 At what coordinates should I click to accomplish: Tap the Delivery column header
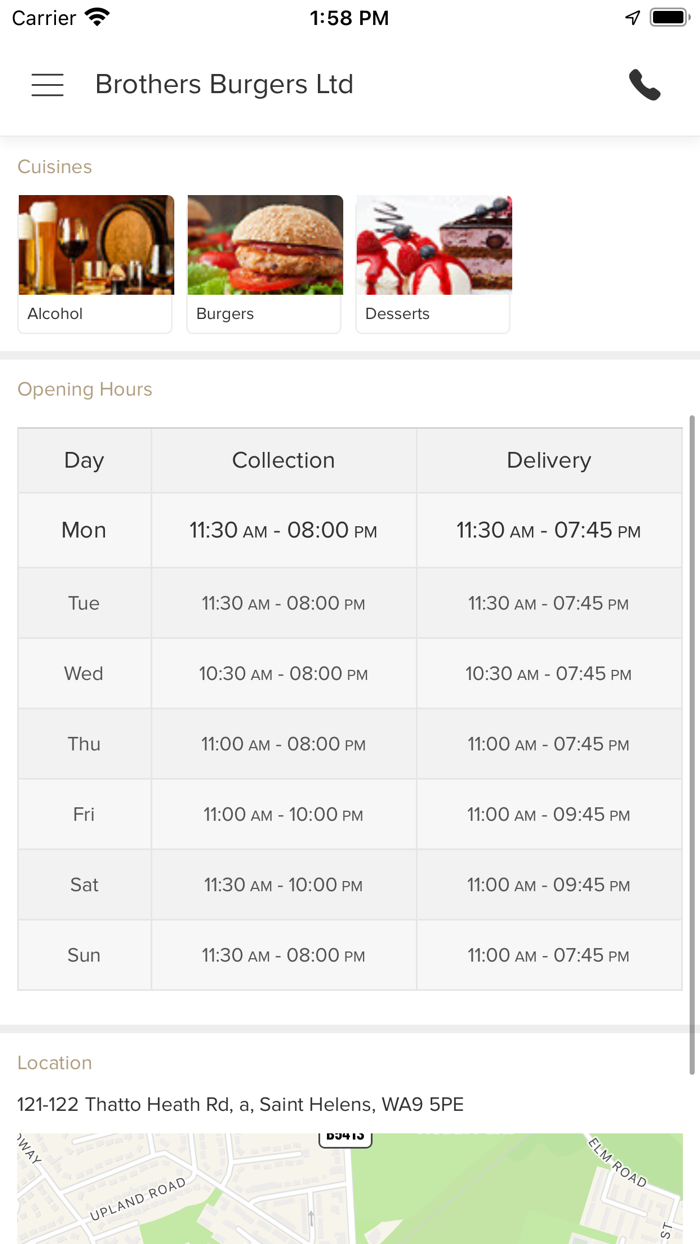(x=549, y=460)
